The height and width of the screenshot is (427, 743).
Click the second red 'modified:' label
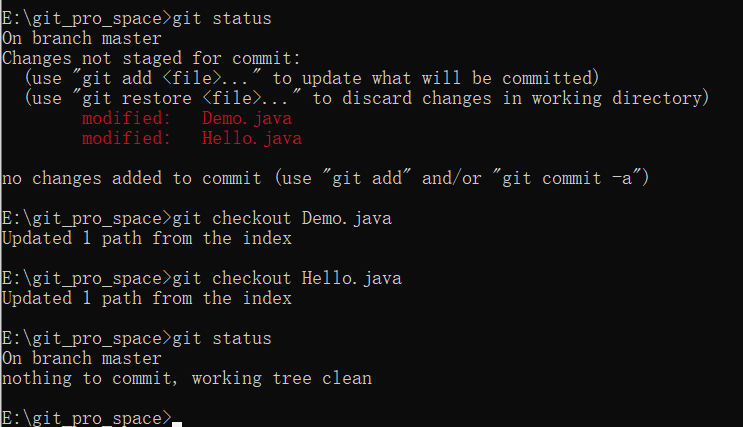(126, 138)
